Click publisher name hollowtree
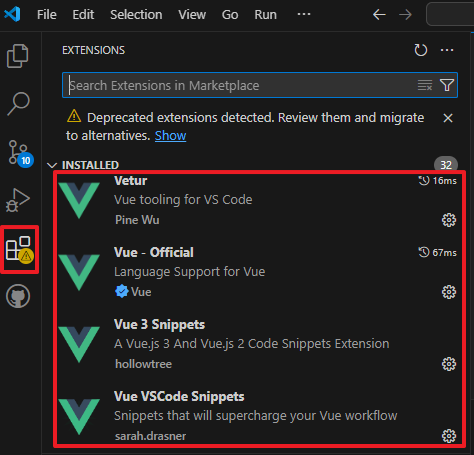This screenshot has height=455, width=474. click(143, 364)
